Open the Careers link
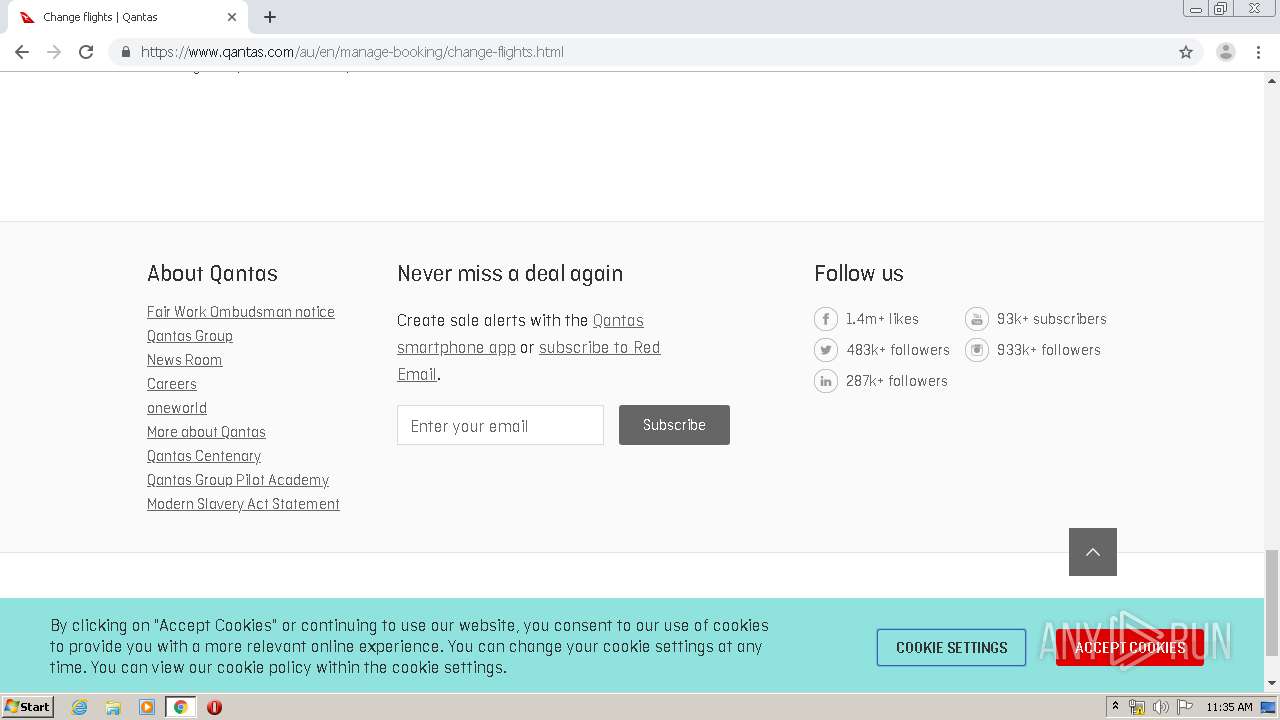 coord(171,384)
